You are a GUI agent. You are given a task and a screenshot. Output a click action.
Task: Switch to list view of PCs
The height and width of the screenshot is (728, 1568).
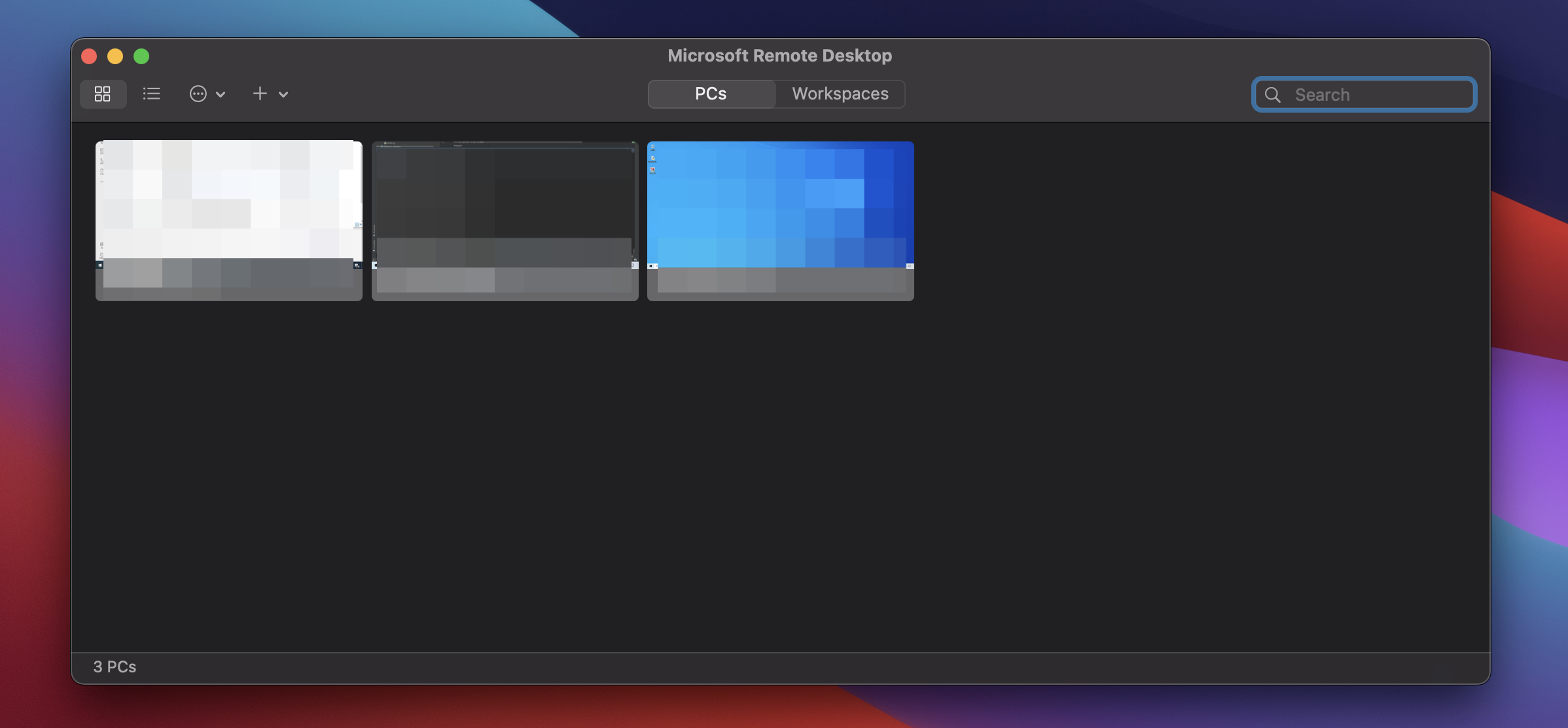click(151, 94)
